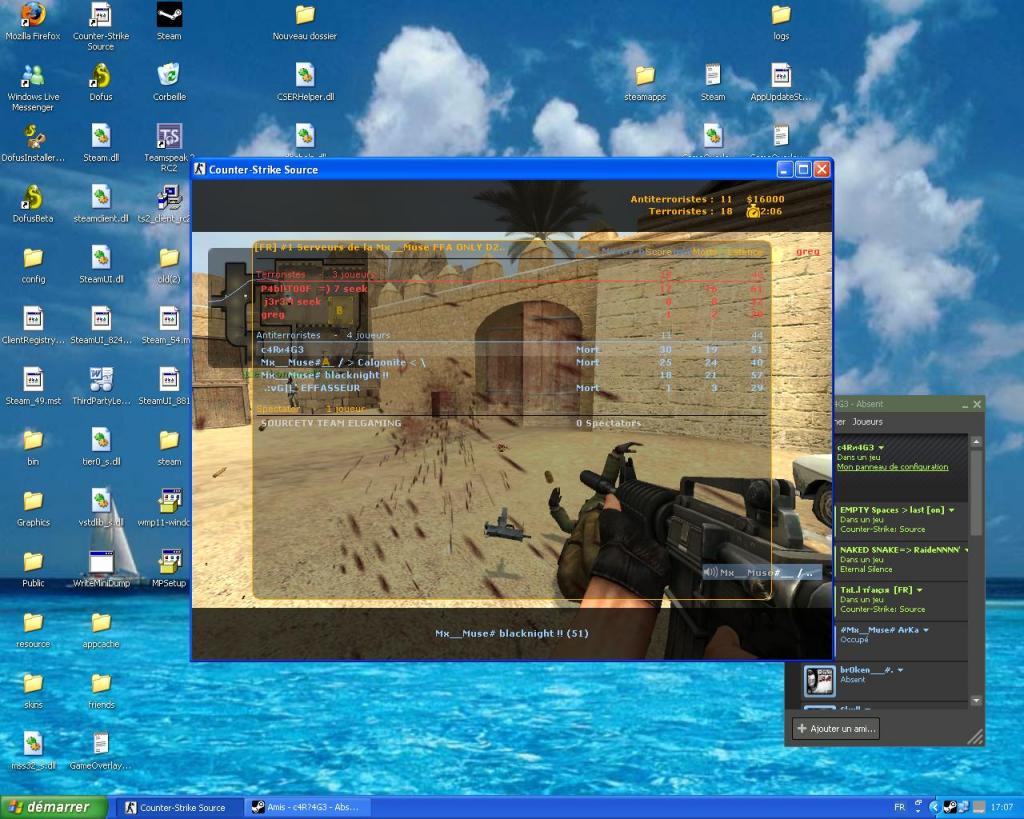Select the WriteMiniDump program icon
This screenshot has height=819, width=1024.
[x=101, y=562]
